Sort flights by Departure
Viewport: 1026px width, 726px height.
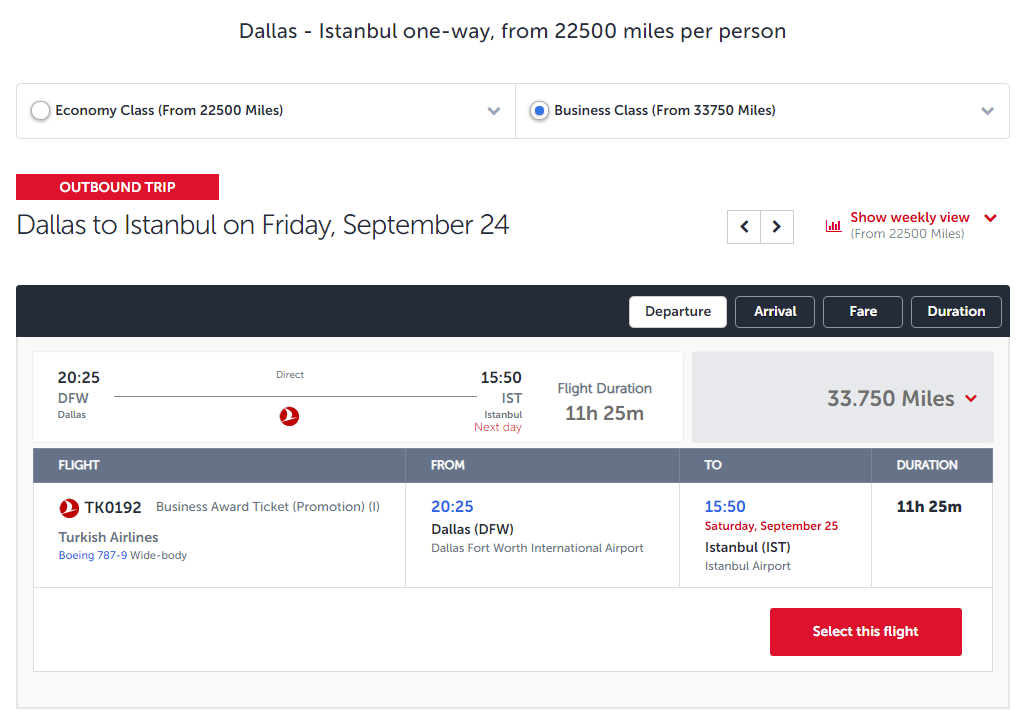click(678, 312)
